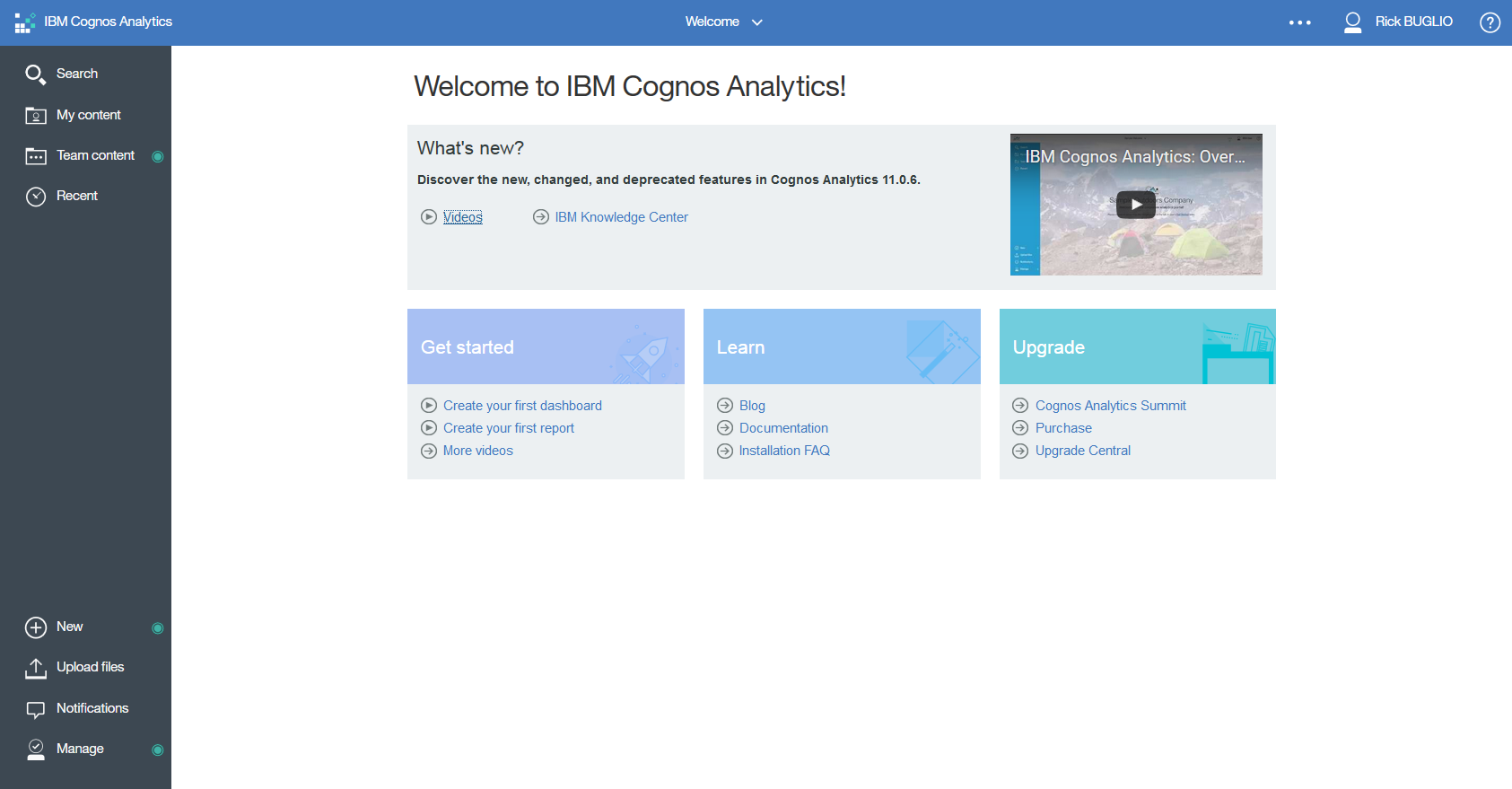Click the Notifications speech bubble icon
Screen dimensions: 1512x789
point(36,710)
